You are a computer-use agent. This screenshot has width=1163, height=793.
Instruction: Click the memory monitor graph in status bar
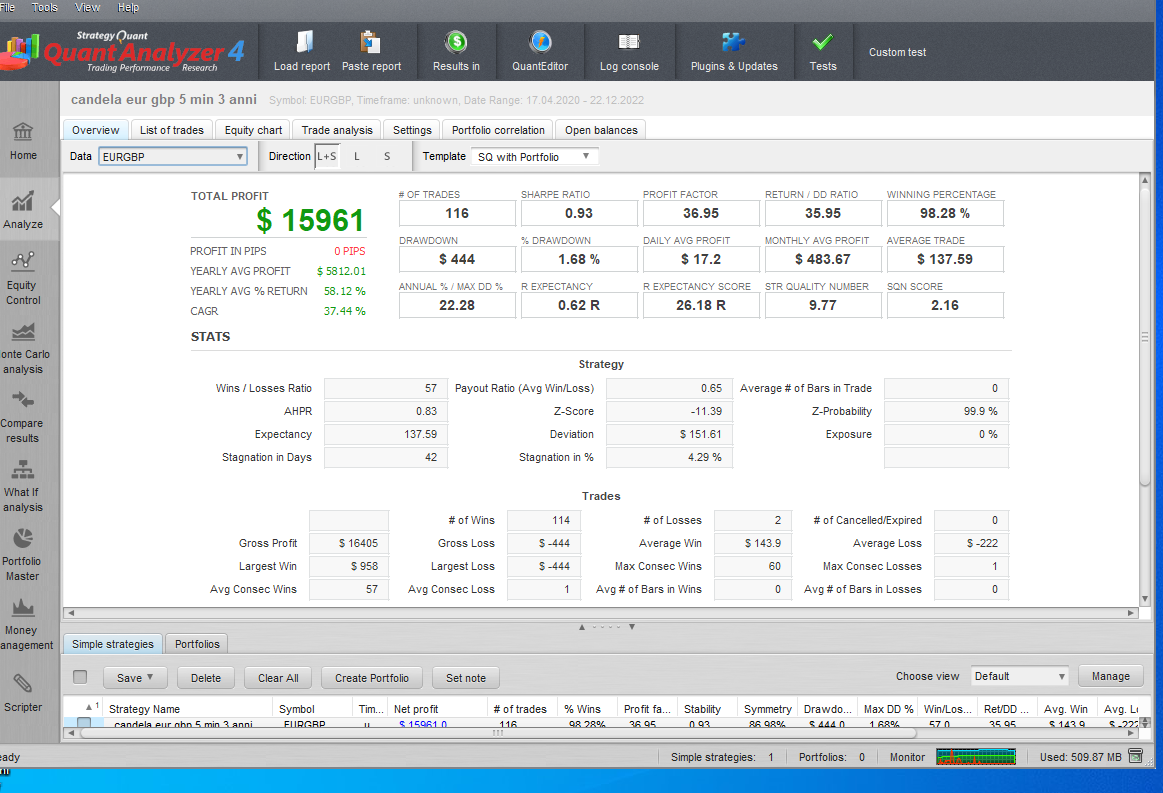pyautogui.click(x=975, y=757)
